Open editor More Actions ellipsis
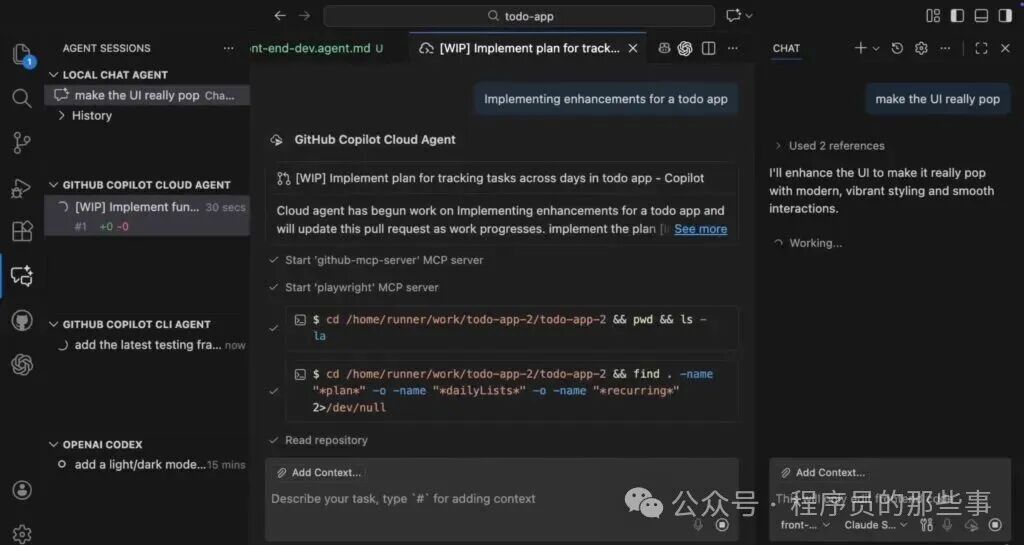This screenshot has width=1024, height=545. pyautogui.click(x=733, y=48)
